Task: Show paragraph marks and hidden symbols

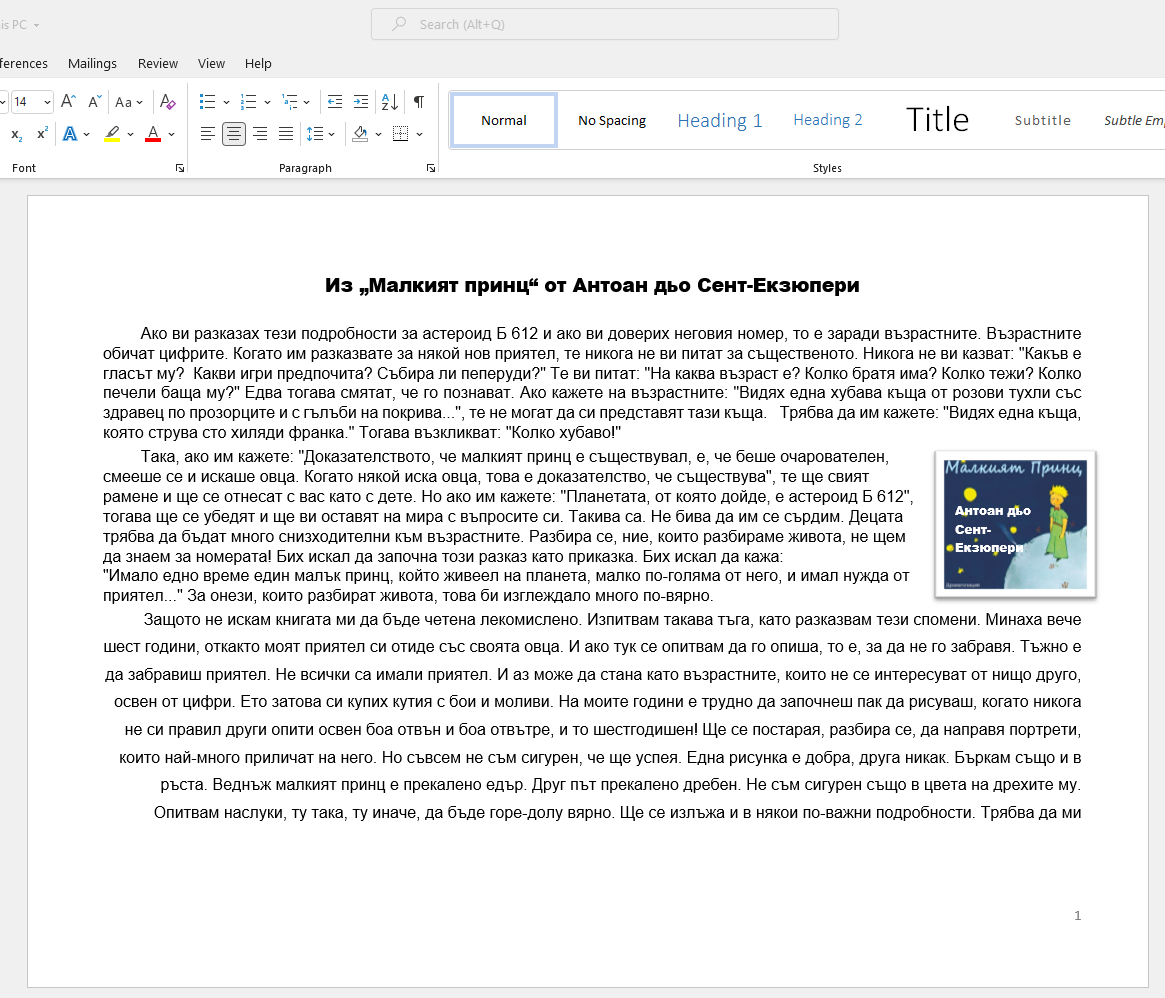Action: click(419, 102)
